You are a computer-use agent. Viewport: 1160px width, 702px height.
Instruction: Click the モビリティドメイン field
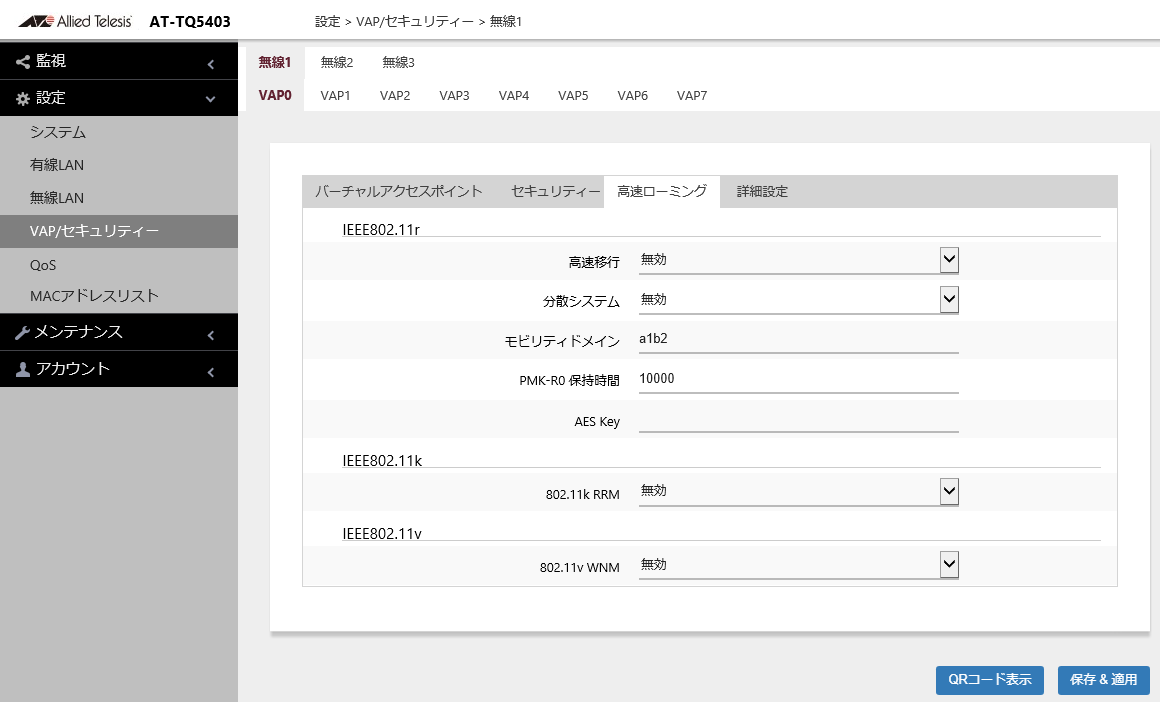point(798,340)
